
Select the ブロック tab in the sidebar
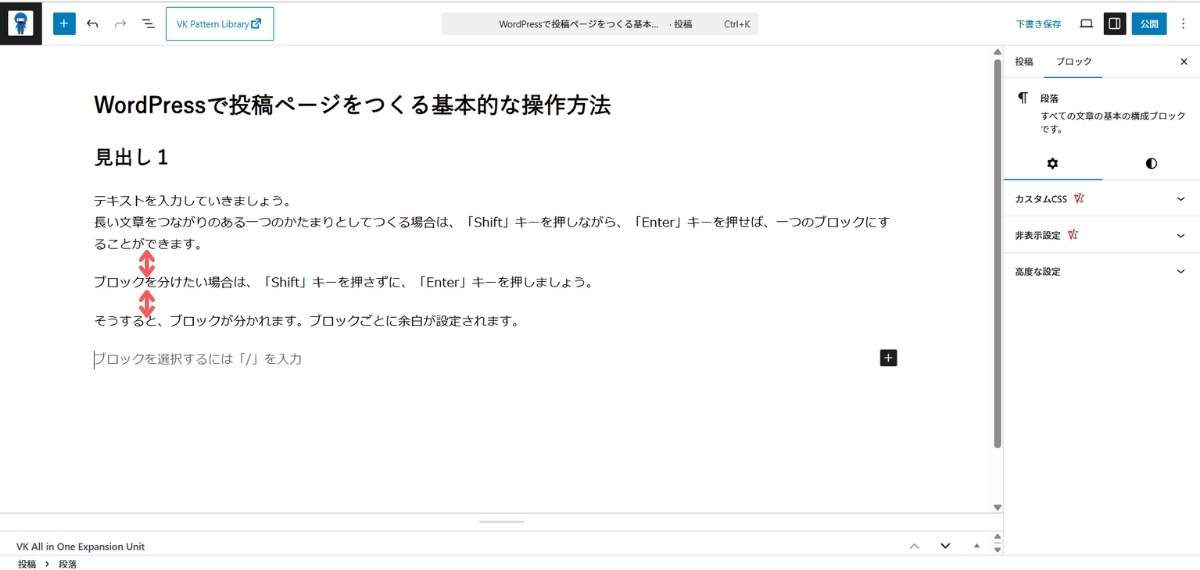[1074, 62]
